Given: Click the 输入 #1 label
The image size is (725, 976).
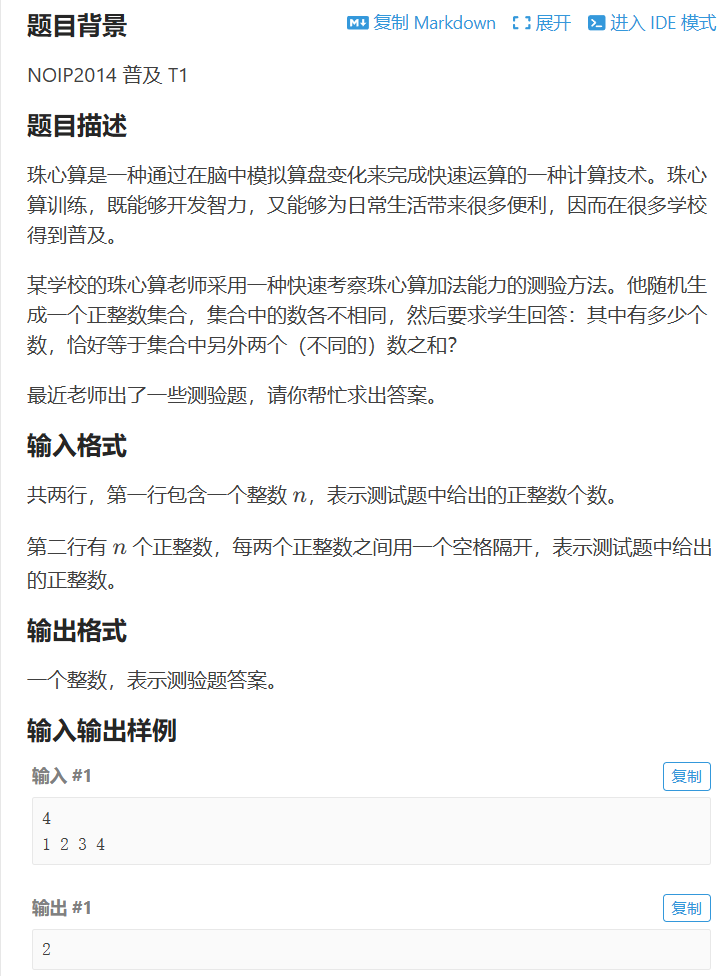Looking at the screenshot, I should tap(62, 776).
